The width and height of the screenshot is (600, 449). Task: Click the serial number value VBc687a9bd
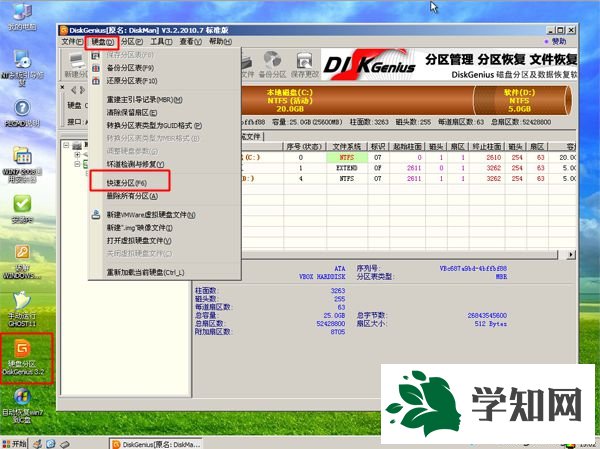click(473, 268)
